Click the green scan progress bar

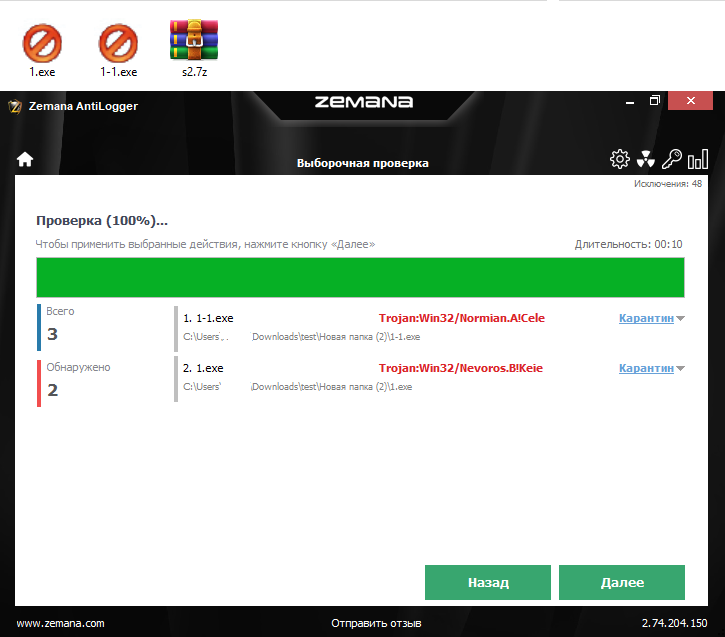(x=360, y=277)
